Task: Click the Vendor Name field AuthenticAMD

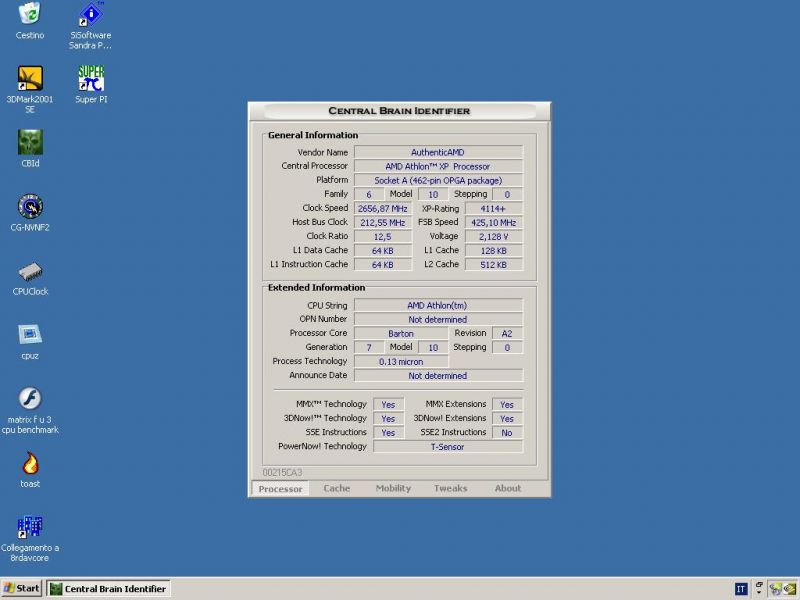Action: tap(438, 152)
